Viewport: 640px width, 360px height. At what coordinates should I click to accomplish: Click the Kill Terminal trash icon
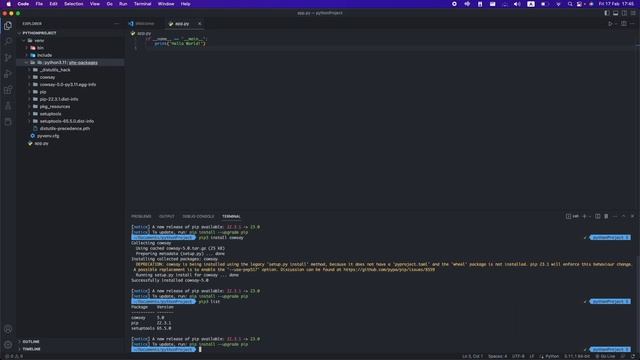[x=606, y=216]
